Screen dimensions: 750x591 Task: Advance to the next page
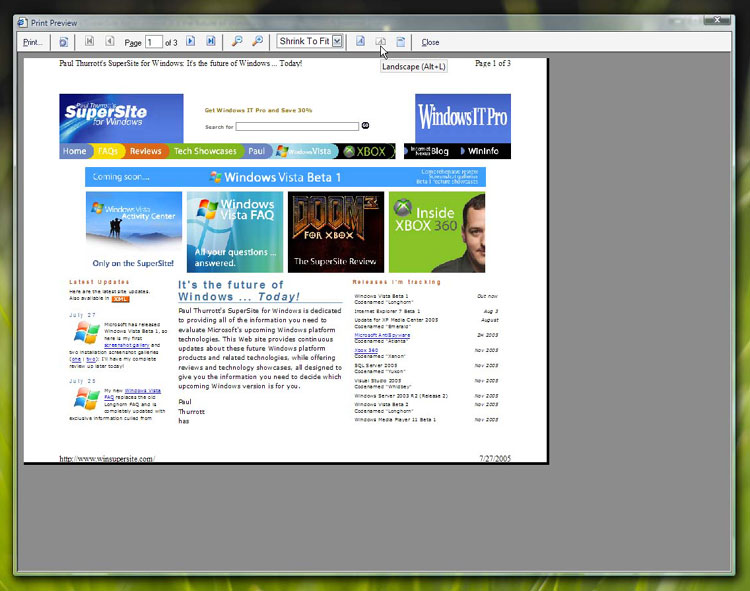pos(191,42)
